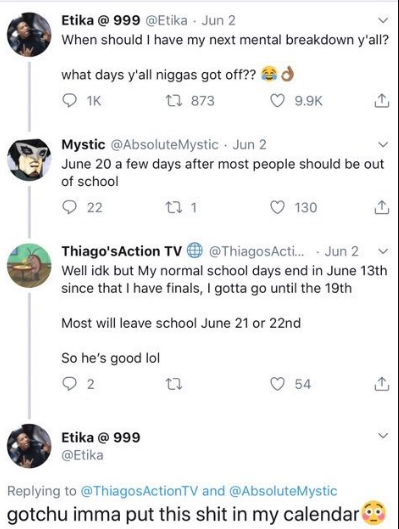The image size is (399, 529).
Task: View Mystic's profile picture
Action: point(29,160)
